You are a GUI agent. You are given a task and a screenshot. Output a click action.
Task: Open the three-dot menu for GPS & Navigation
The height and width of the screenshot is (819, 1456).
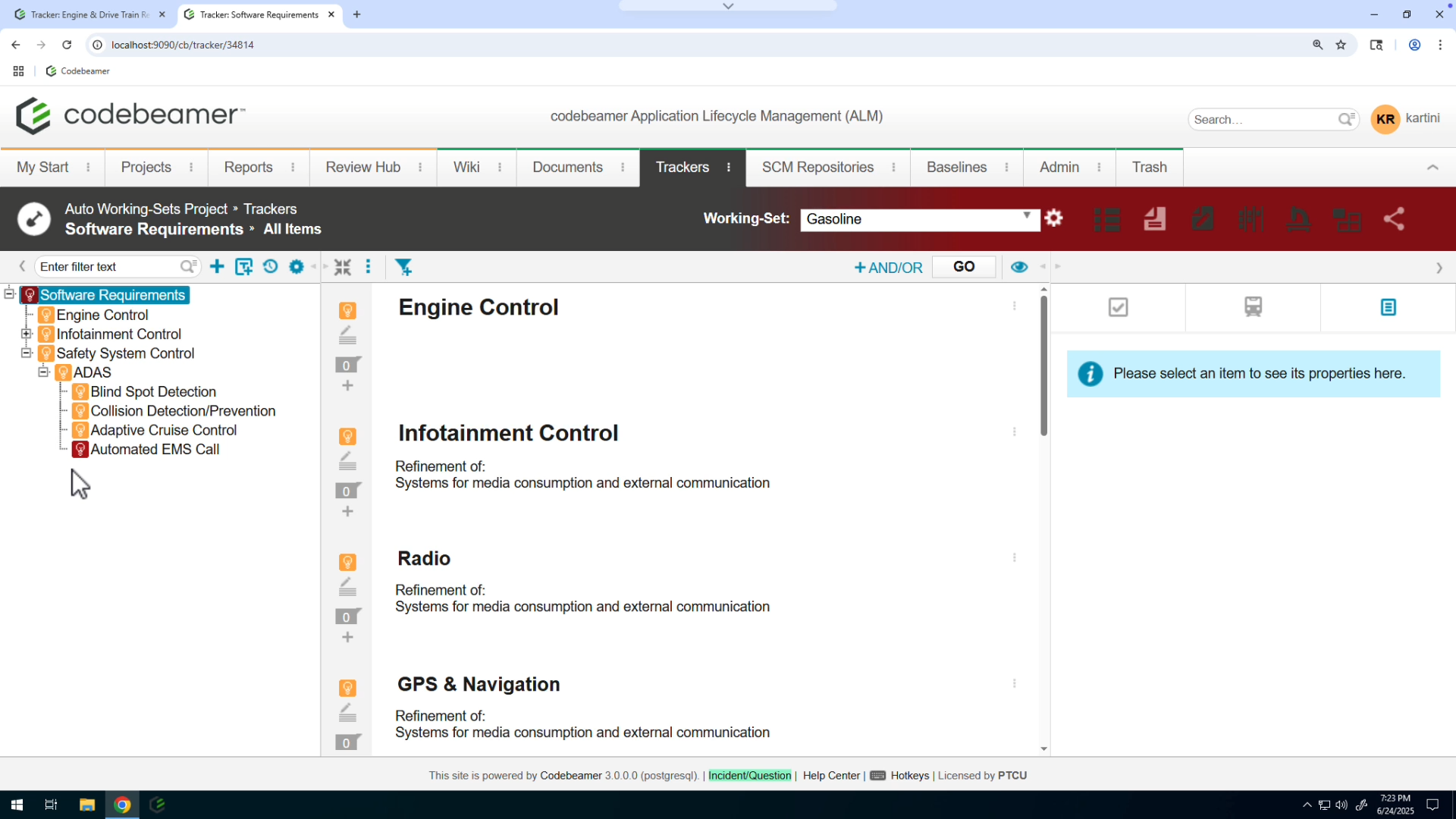pyautogui.click(x=1014, y=683)
